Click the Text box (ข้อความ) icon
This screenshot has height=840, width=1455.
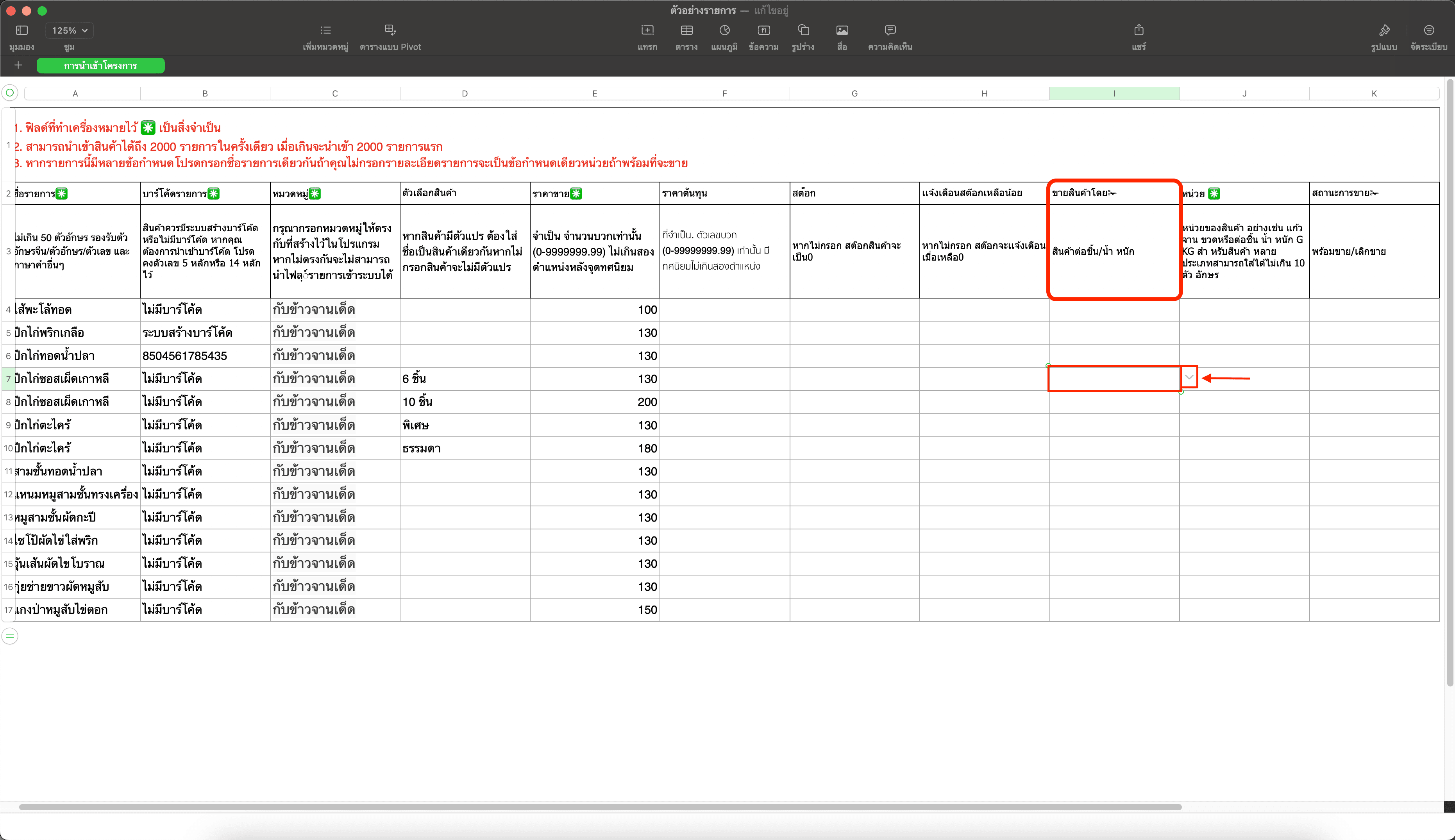(x=764, y=30)
